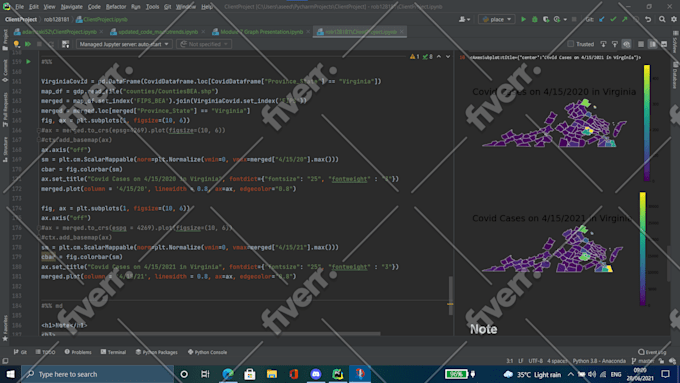Switch to updated_code tab

(x=158, y=32)
